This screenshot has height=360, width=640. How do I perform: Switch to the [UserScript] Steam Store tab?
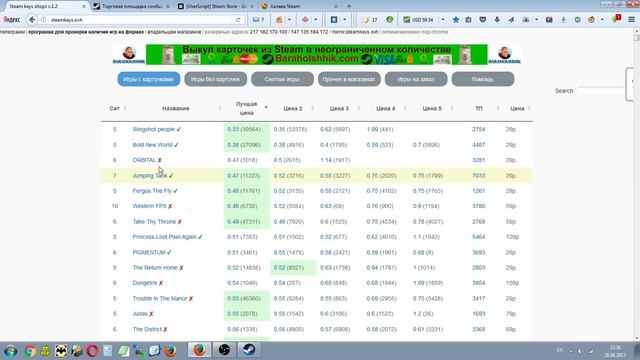pos(216,6)
